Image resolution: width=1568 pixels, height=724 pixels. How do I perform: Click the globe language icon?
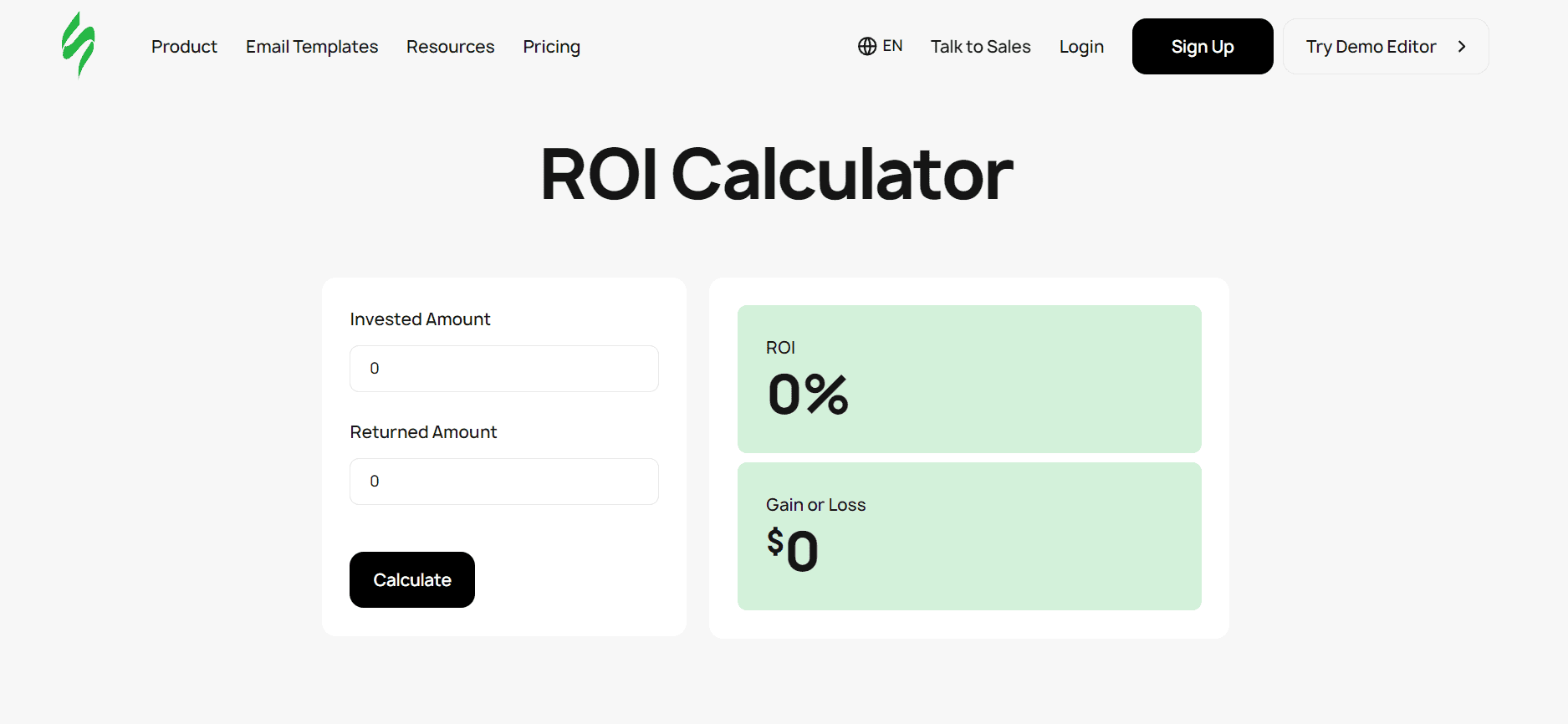point(866,46)
